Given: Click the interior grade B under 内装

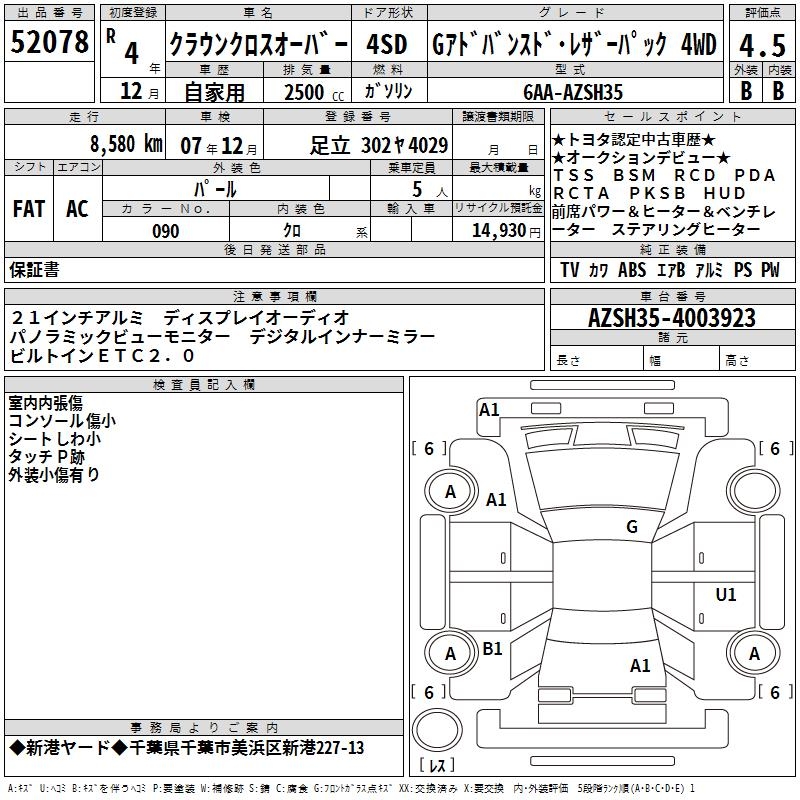Looking at the screenshot, I should click(x=778, y=91).
